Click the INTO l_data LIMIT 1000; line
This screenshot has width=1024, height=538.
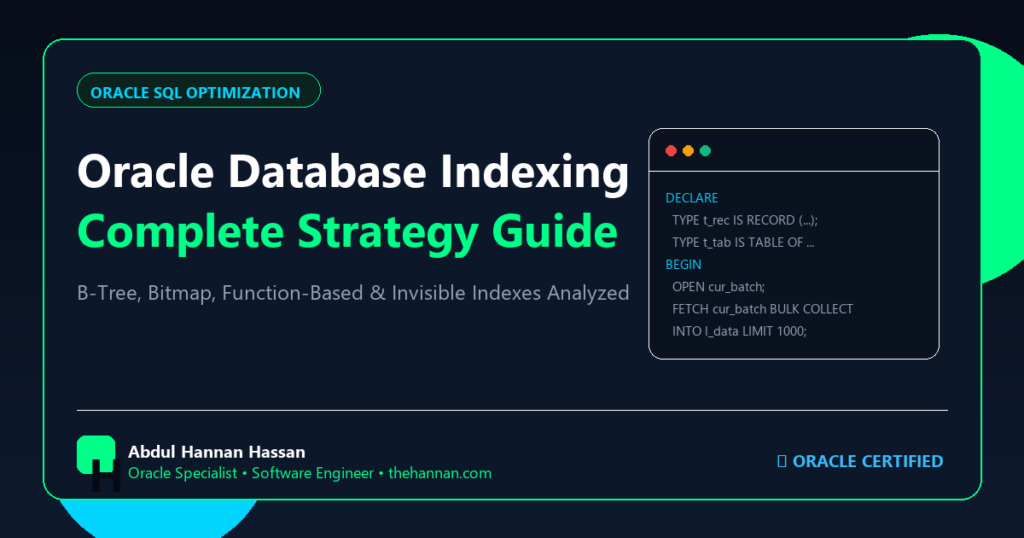click(x=739, y=331)
